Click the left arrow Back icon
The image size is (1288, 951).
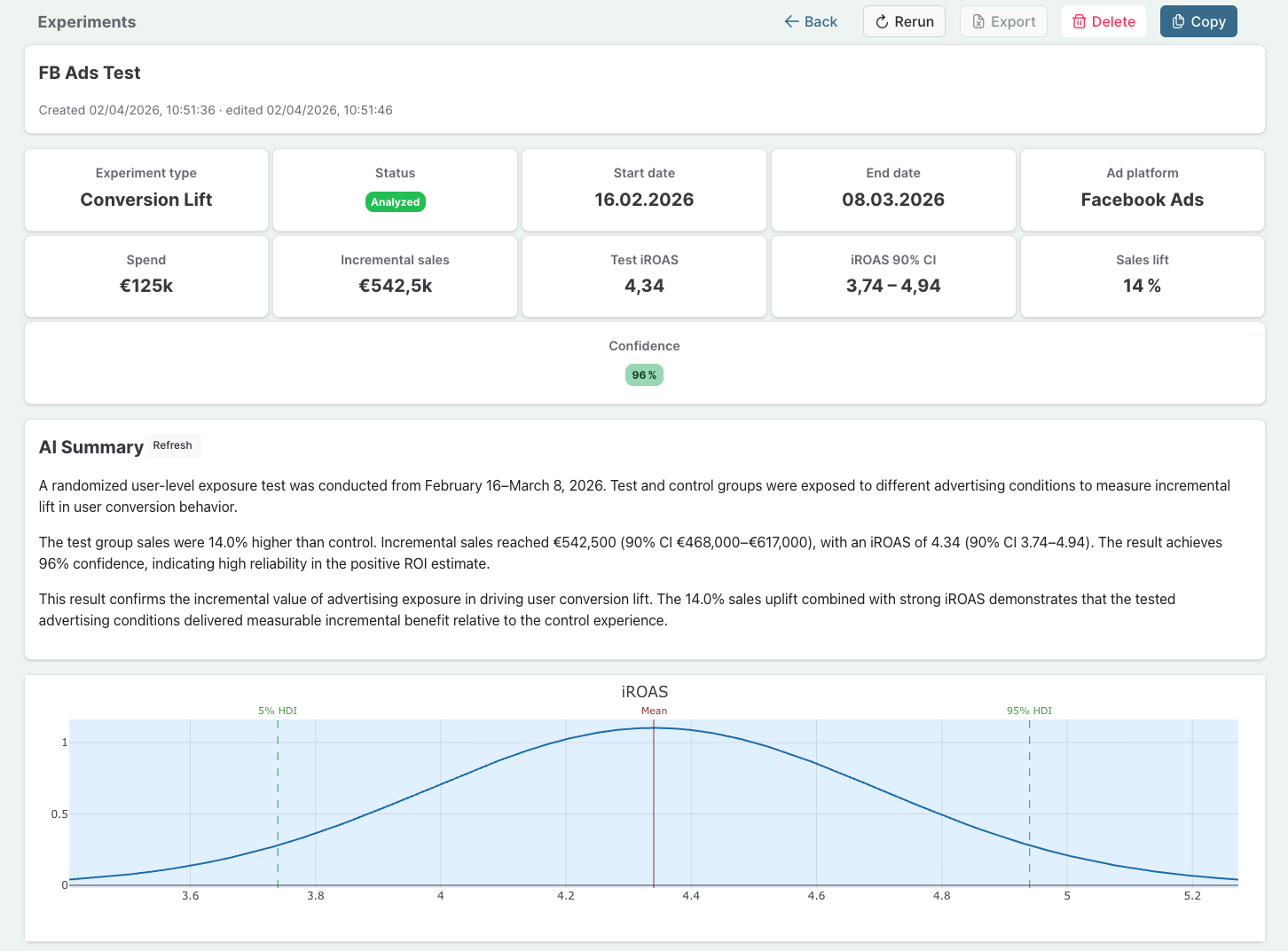coord(792,21)
